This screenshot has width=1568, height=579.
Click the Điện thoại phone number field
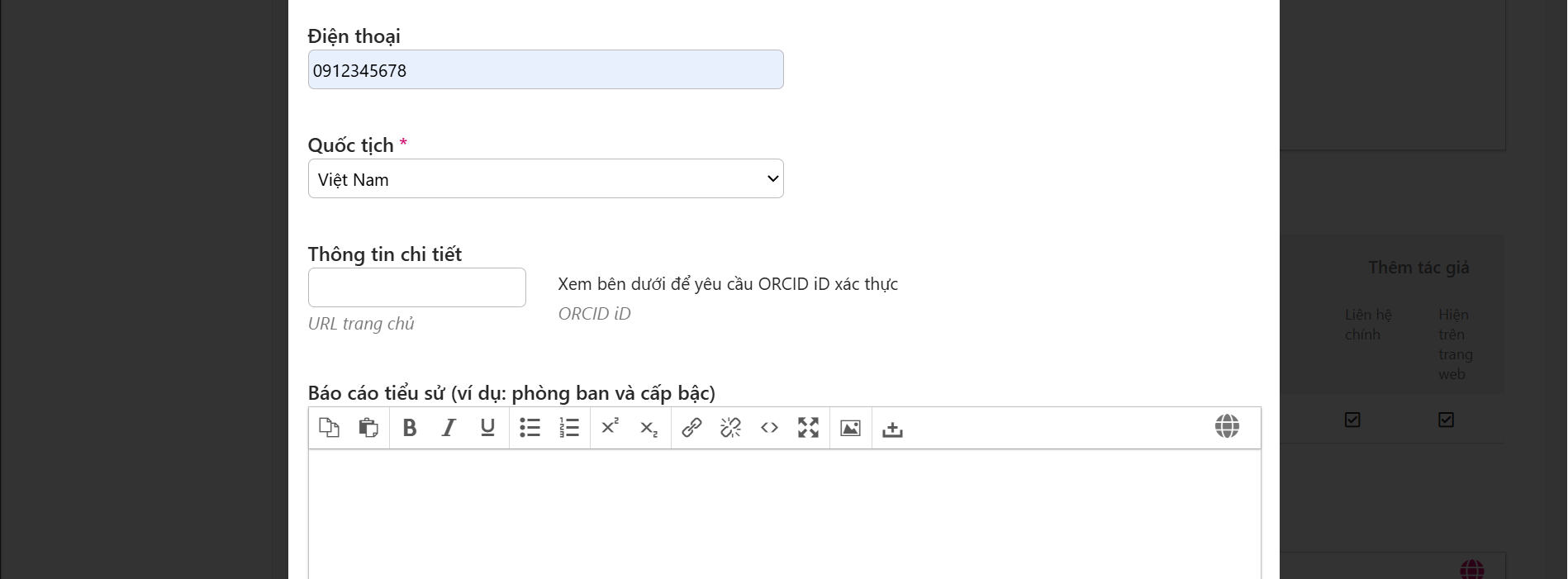545,70
